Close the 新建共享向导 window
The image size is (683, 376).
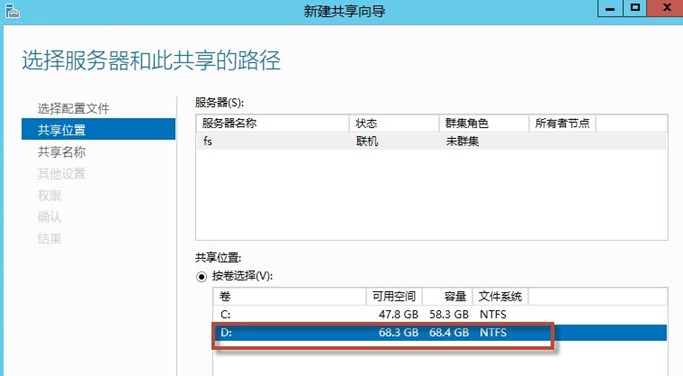665,8
